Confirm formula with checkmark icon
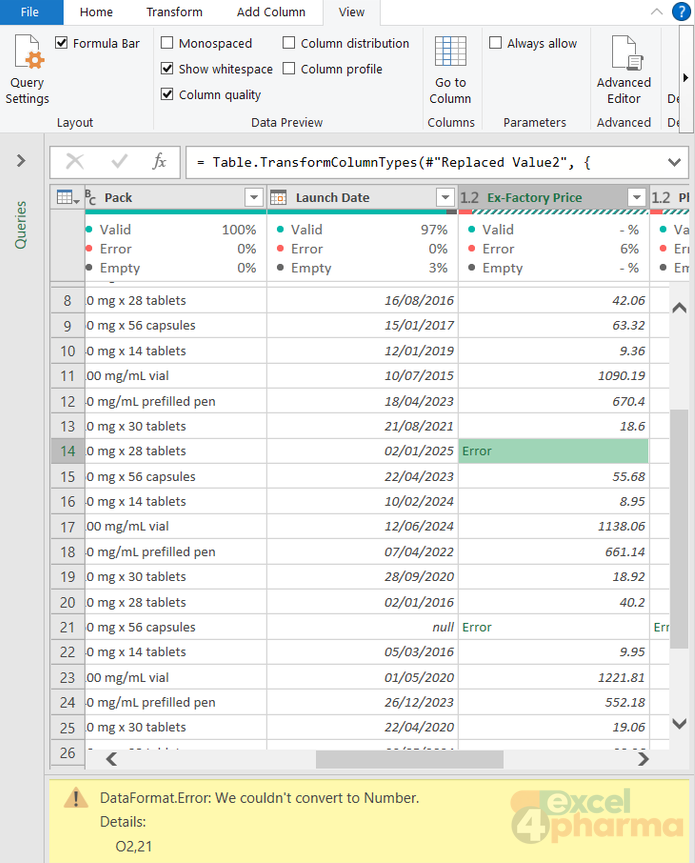 pos(119,162)
